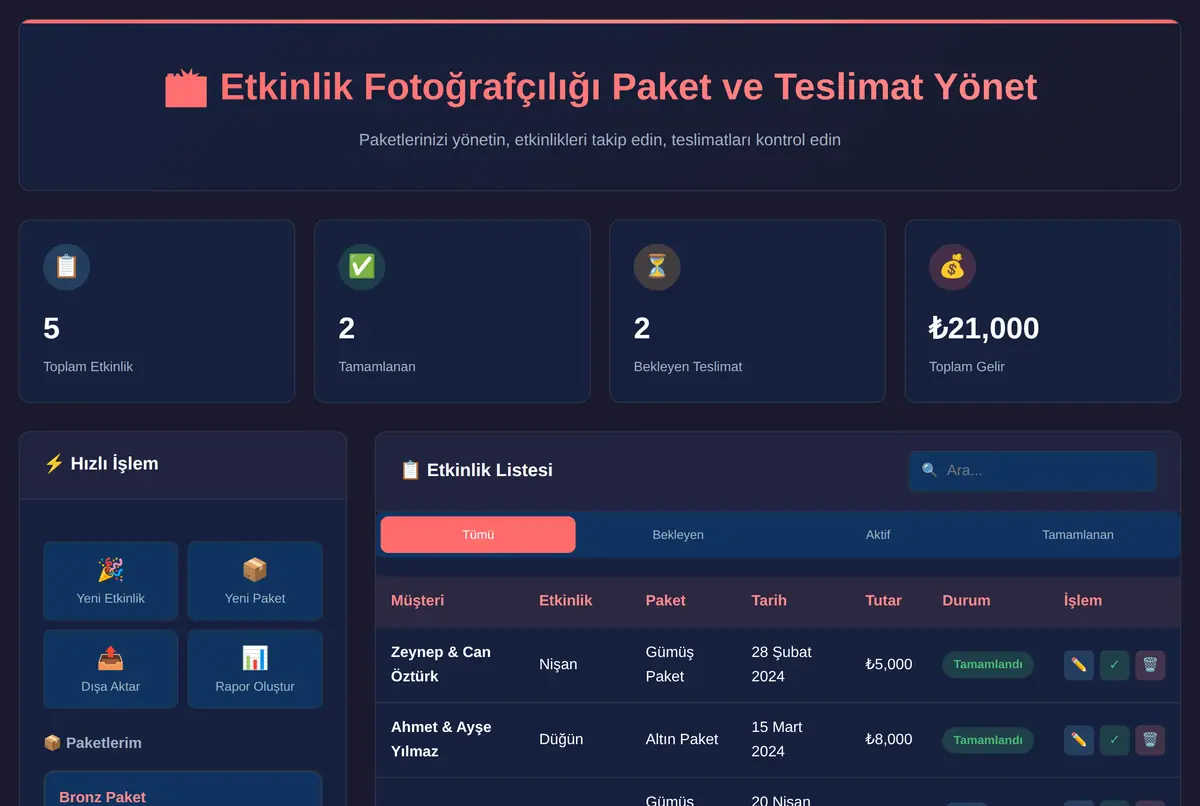Click the customer name Ahmet & Ayşe Yılmaz

441,739
